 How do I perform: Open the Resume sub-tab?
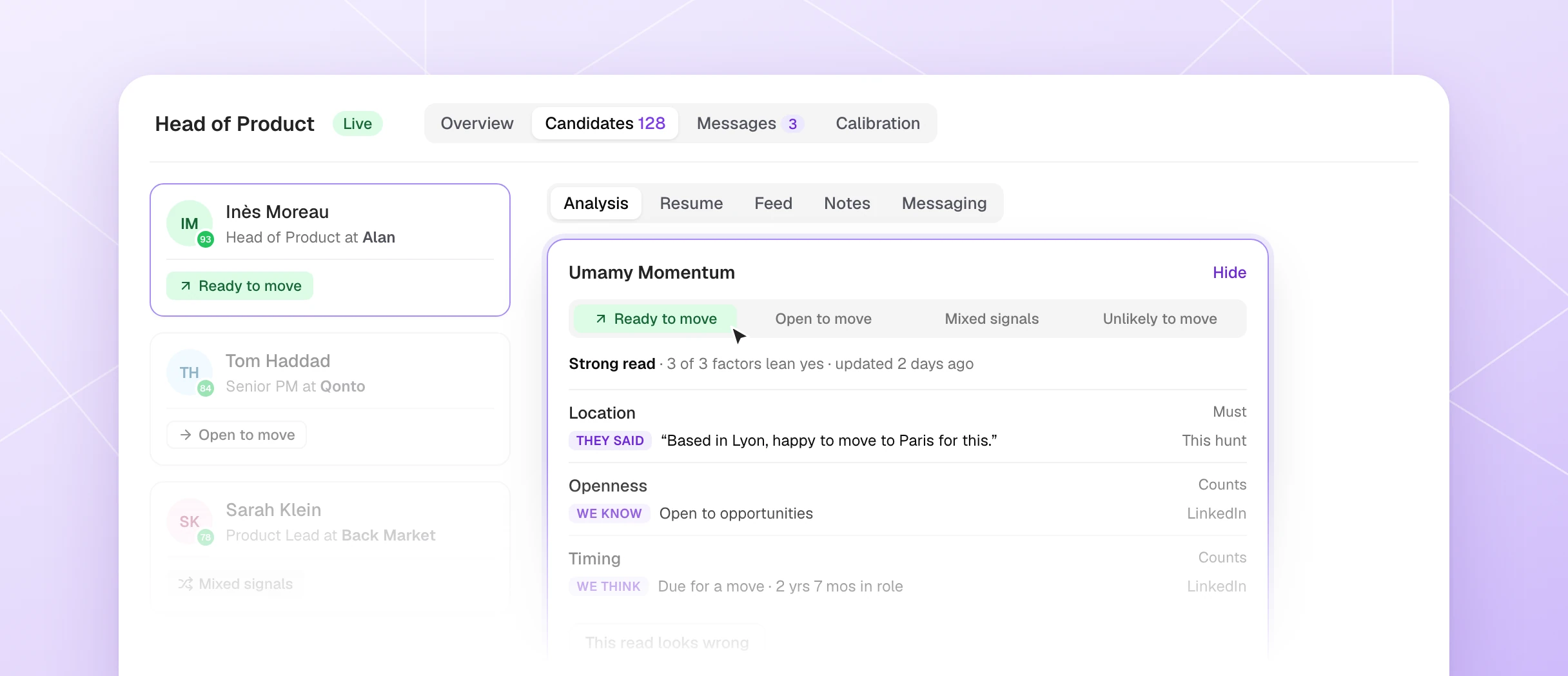[x=691, y=203]
